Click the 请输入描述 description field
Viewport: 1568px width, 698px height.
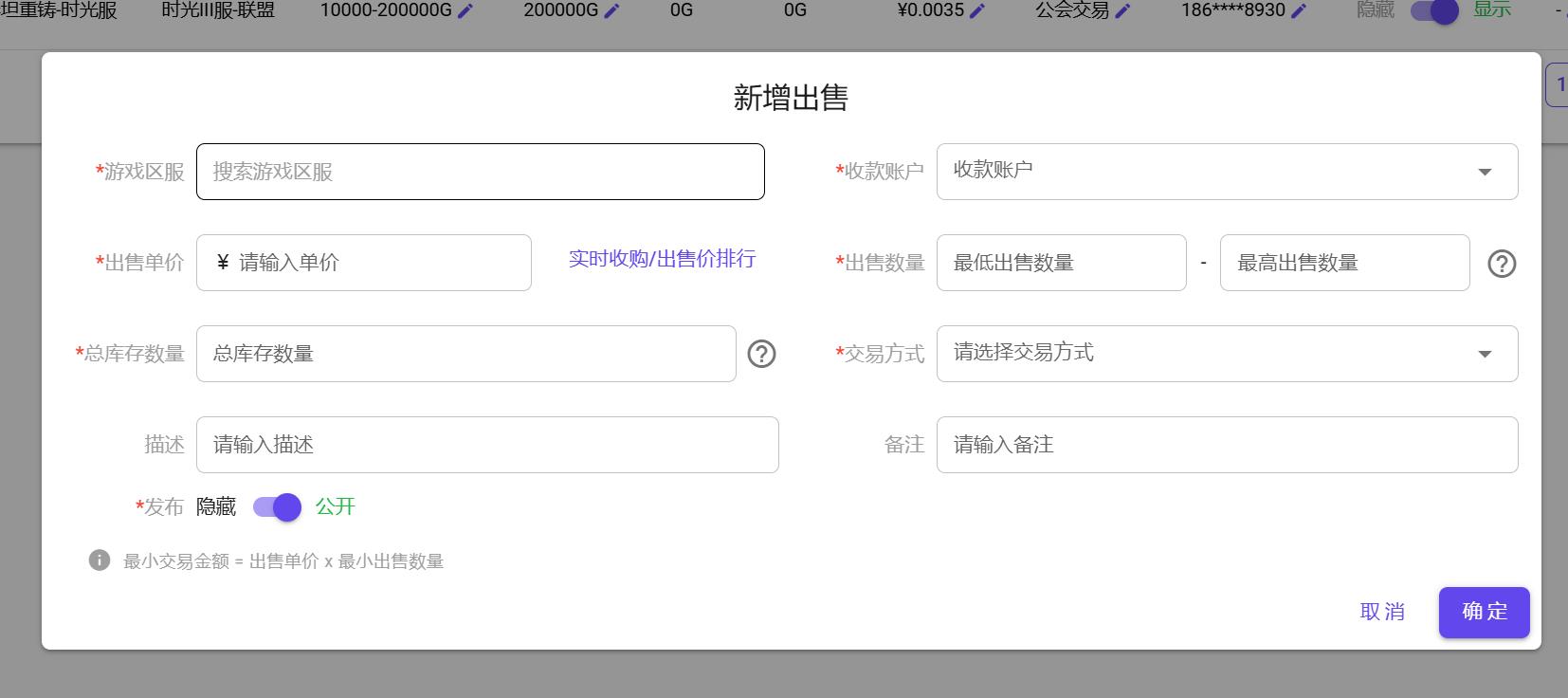(487, 445)
